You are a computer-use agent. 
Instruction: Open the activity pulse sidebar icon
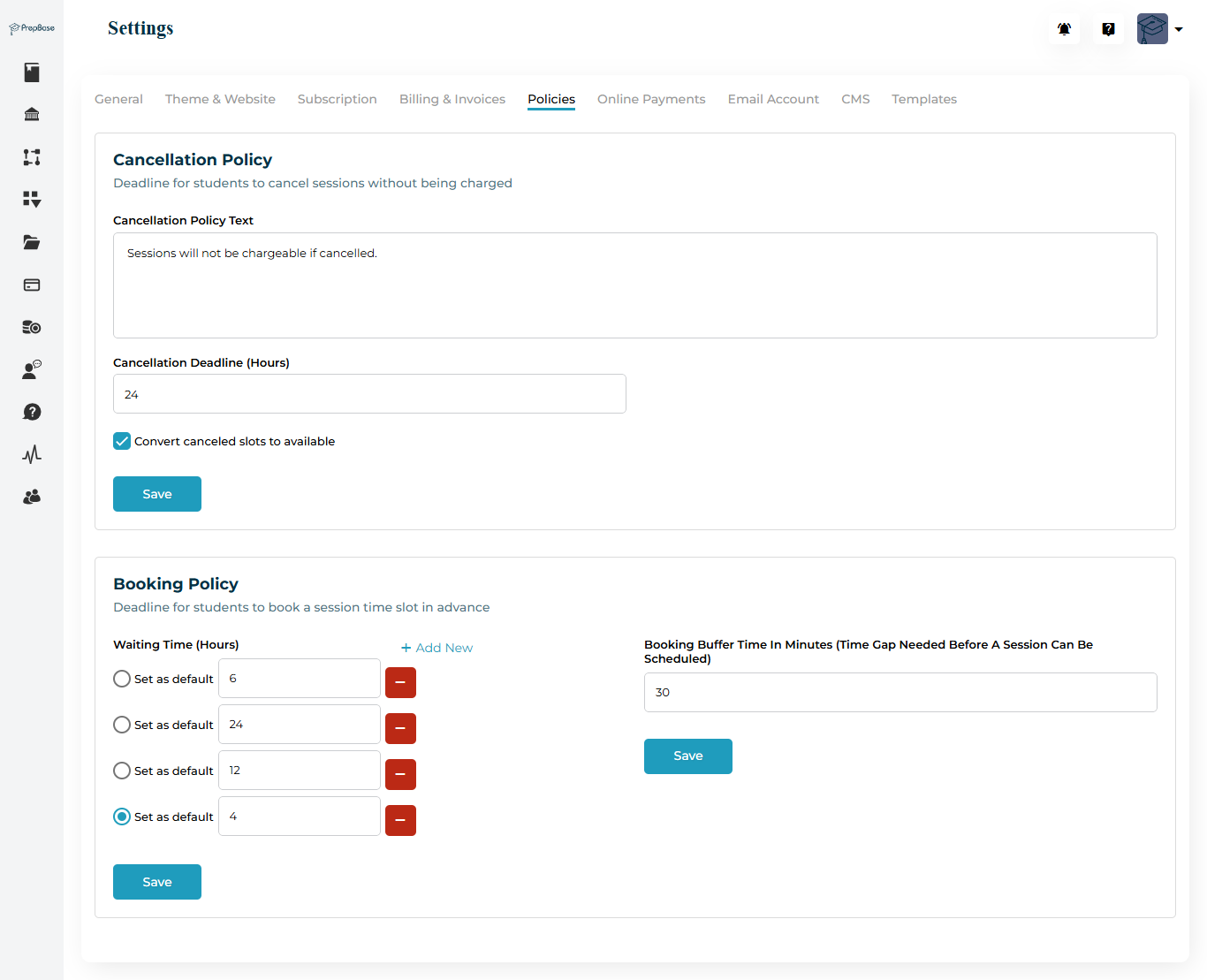coord(32,454)
